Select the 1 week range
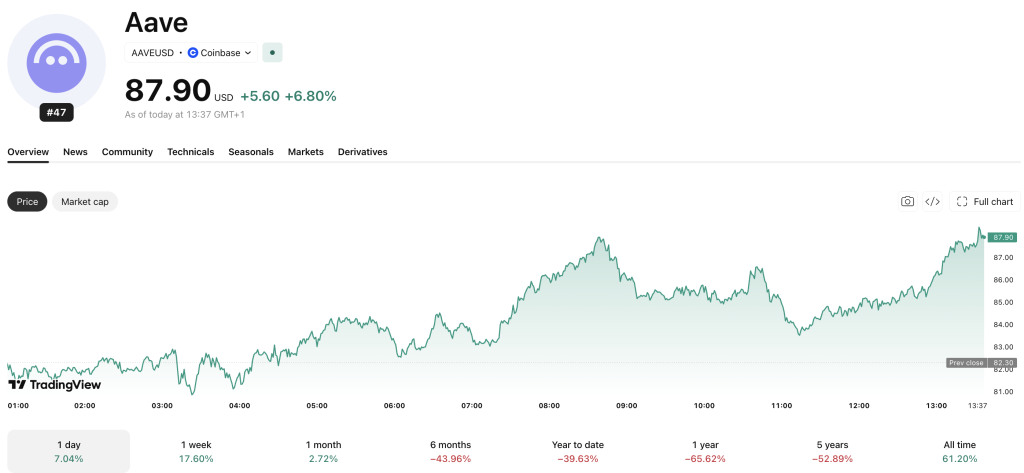 point(197,451)
